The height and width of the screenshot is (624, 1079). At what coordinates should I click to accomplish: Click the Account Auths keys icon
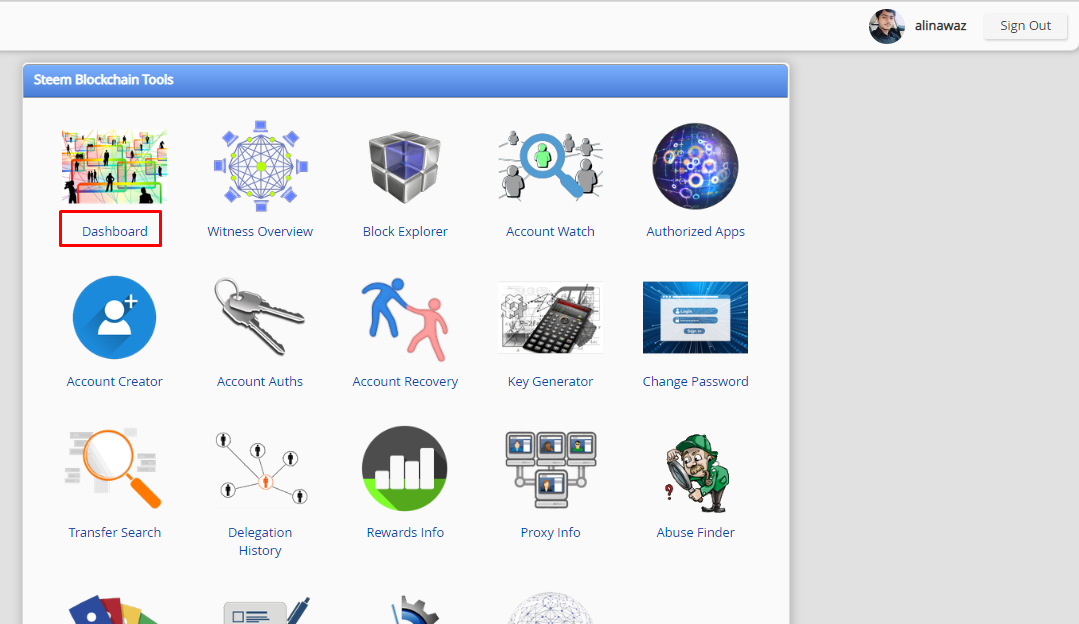click(259, 316)
